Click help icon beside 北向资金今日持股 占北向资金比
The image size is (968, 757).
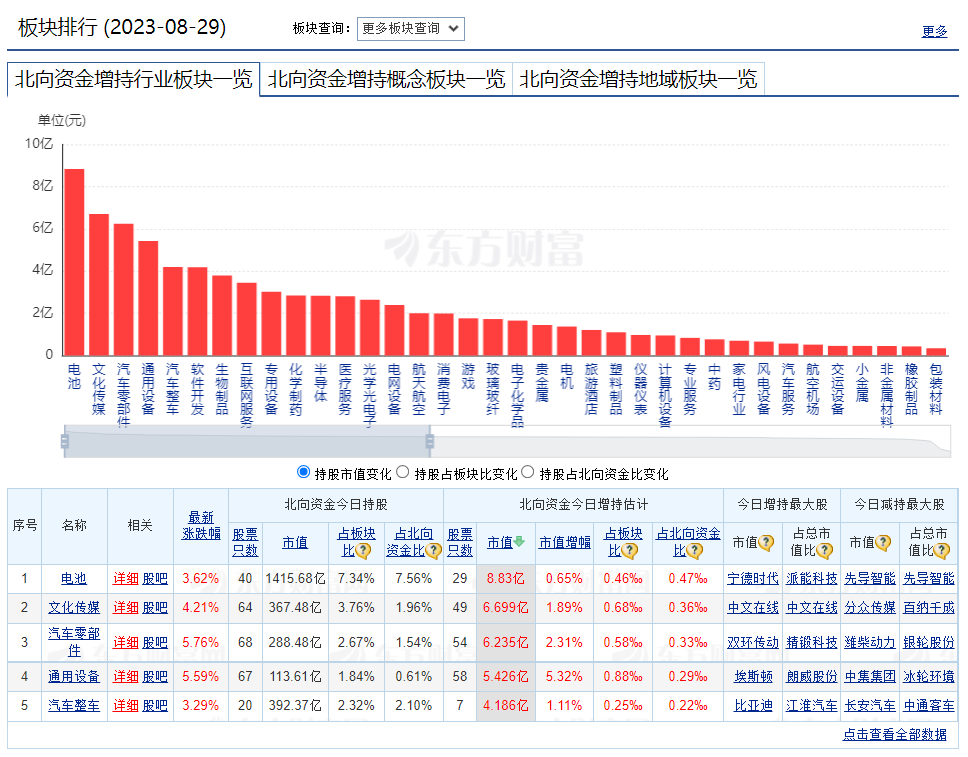tap(433, 550)
